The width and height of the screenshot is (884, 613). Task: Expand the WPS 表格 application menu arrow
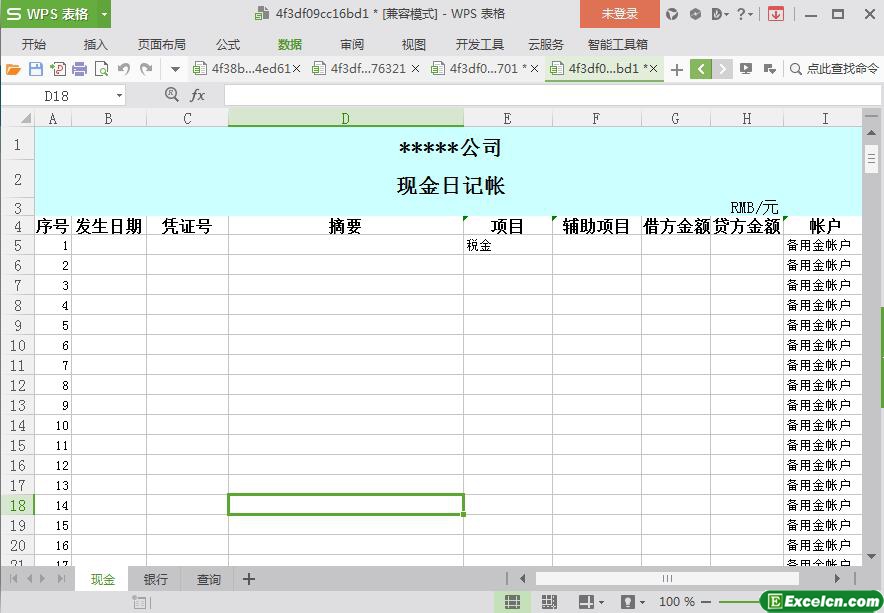pos(104,14)
